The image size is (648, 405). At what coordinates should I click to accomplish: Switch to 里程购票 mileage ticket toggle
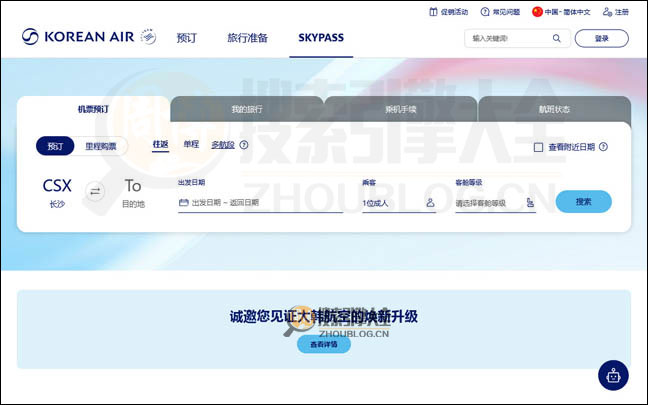100,146
